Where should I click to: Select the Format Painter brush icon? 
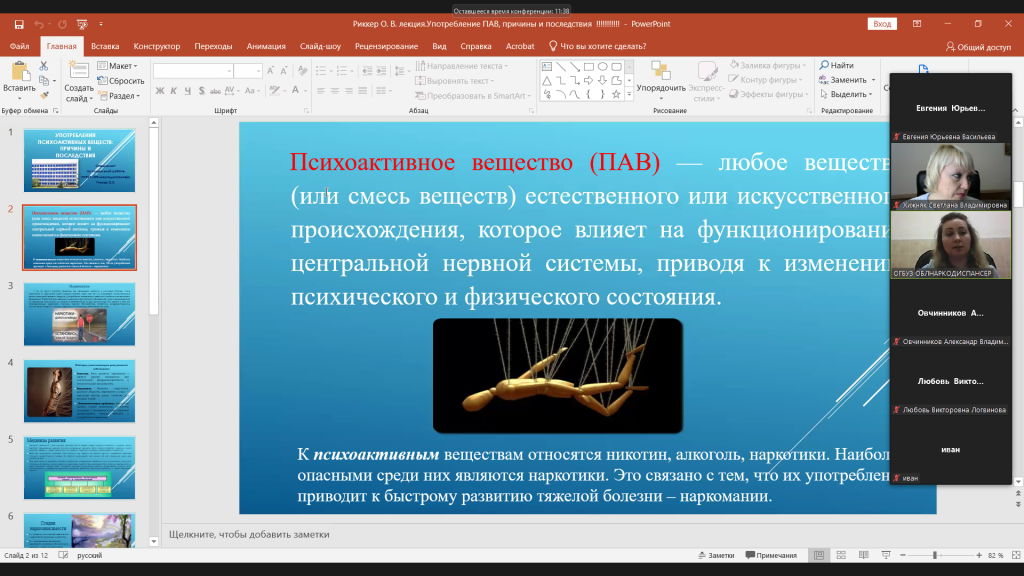coord(44,95)
